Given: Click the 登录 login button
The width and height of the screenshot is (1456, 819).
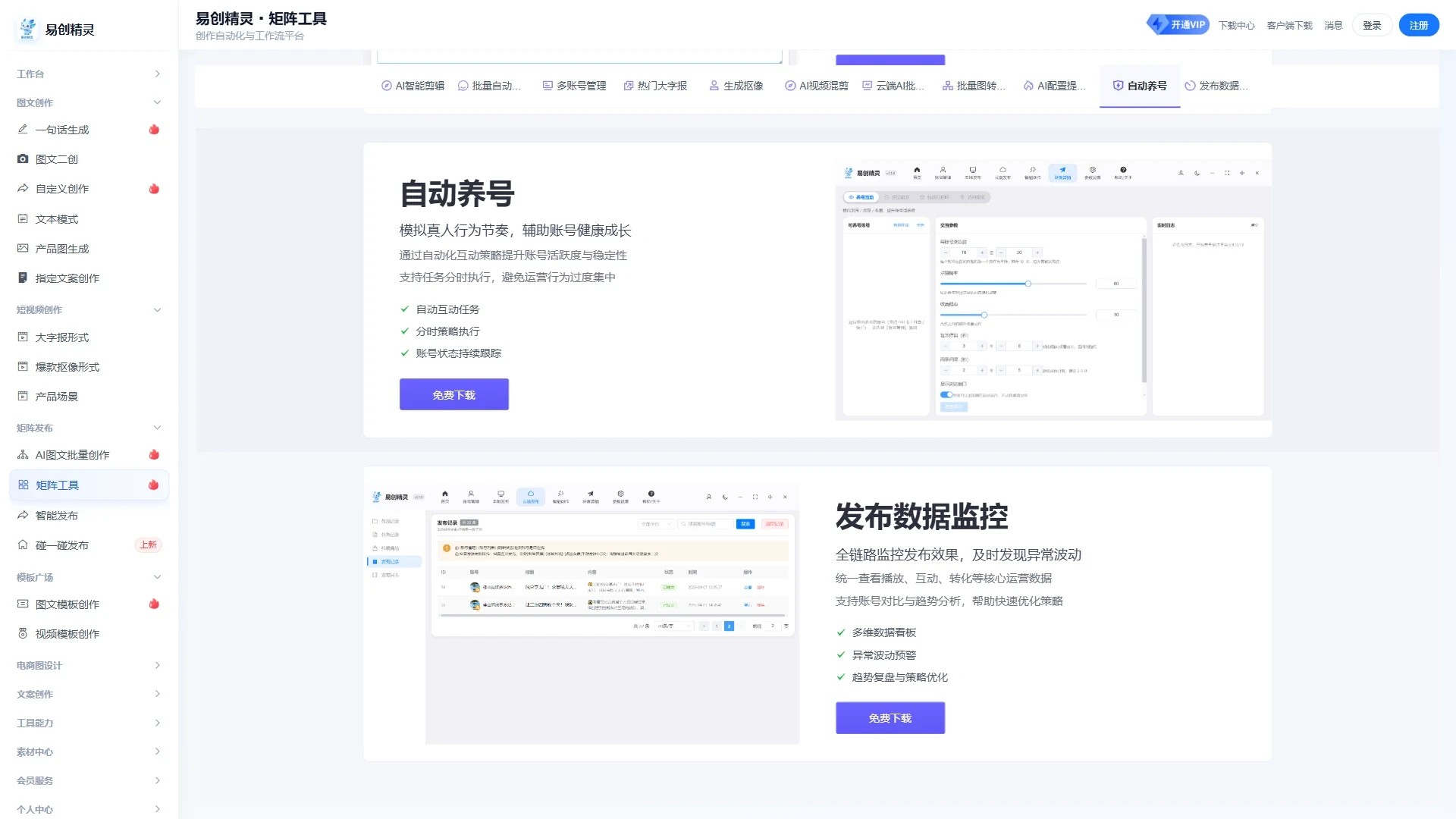Looking at the screenshot, I should pyautogui.click(x=1372, y=25).
